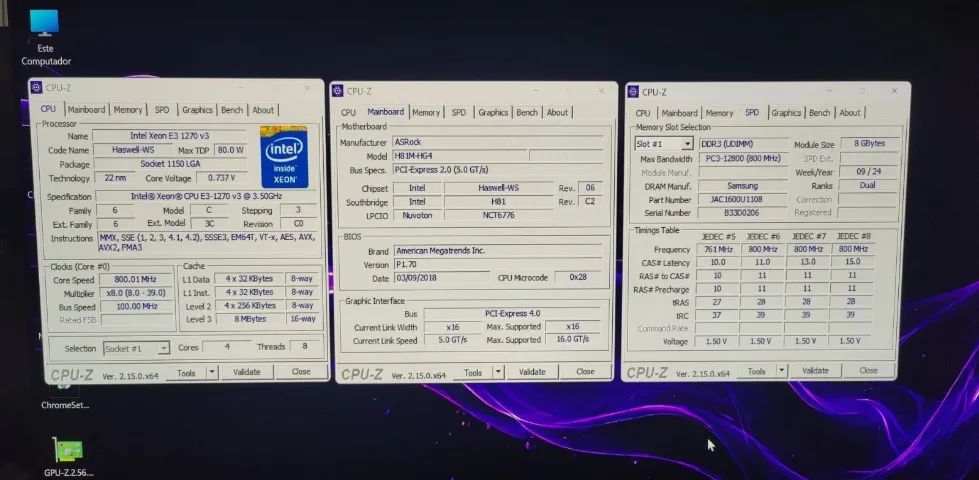Open the ChromeSetup desktop icon

[x=65, y=396]
